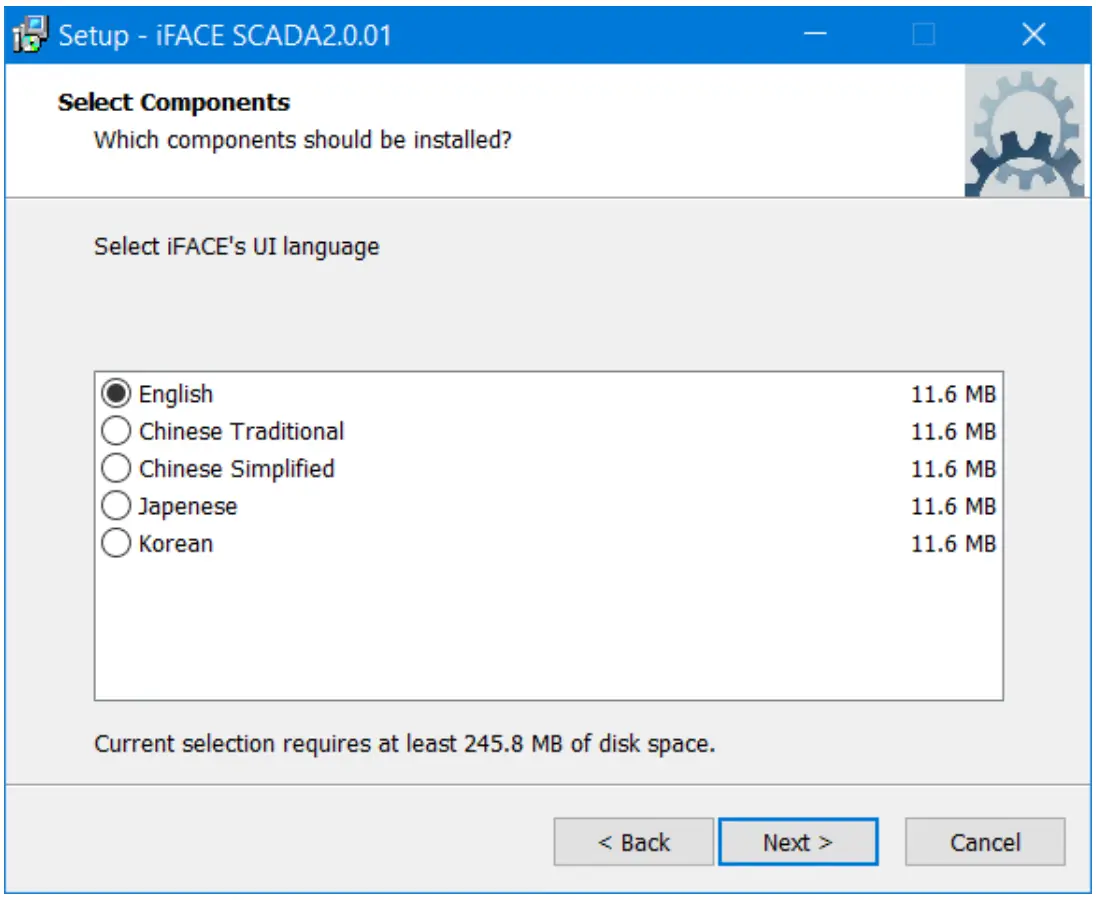The height and width of the screenshot is (900, 1096).
Task: Minimize the Setup window
Action: click(x=815, y=35)
